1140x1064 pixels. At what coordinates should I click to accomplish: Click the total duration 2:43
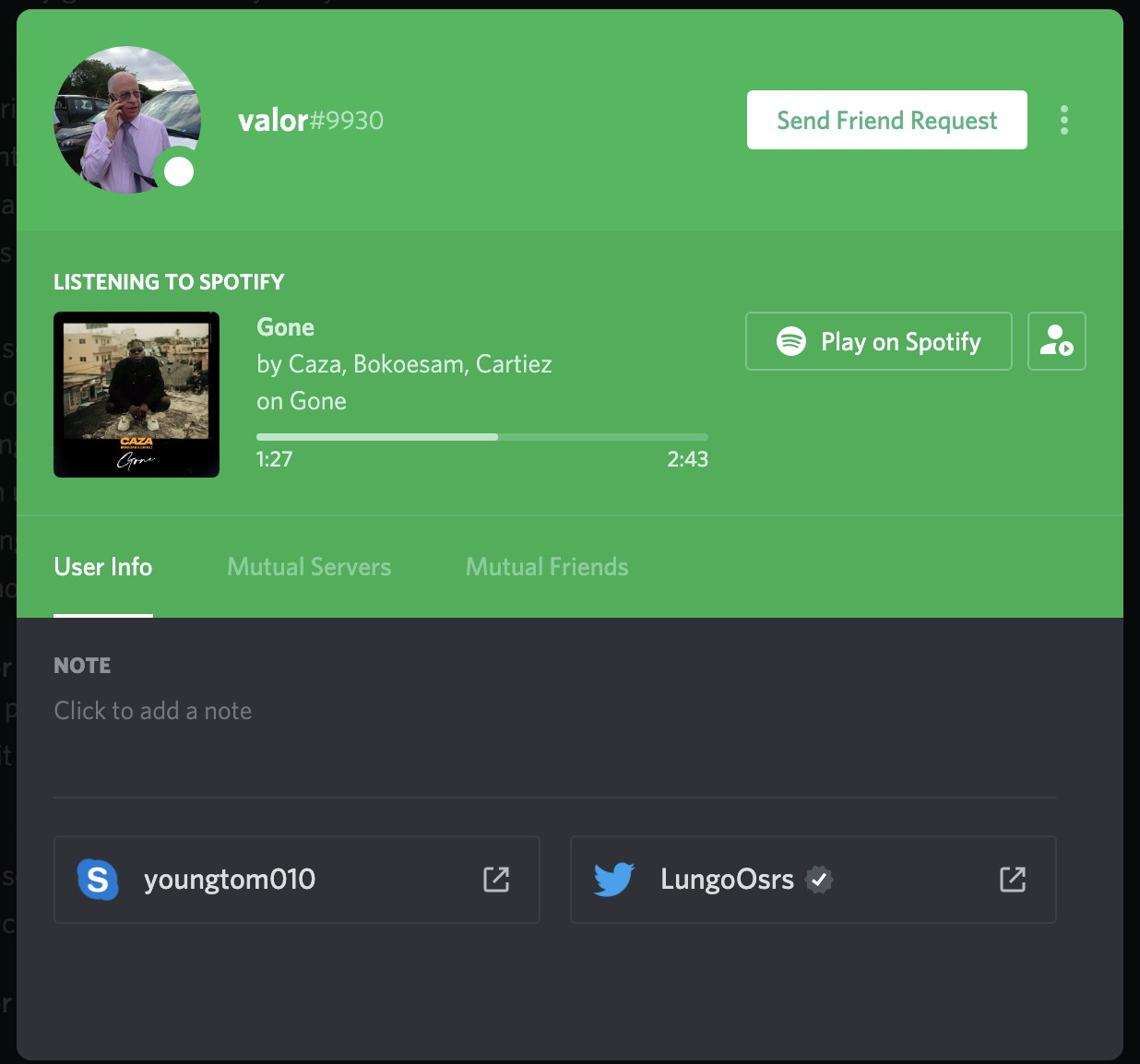pyautogui.click(x=688, y=459)
